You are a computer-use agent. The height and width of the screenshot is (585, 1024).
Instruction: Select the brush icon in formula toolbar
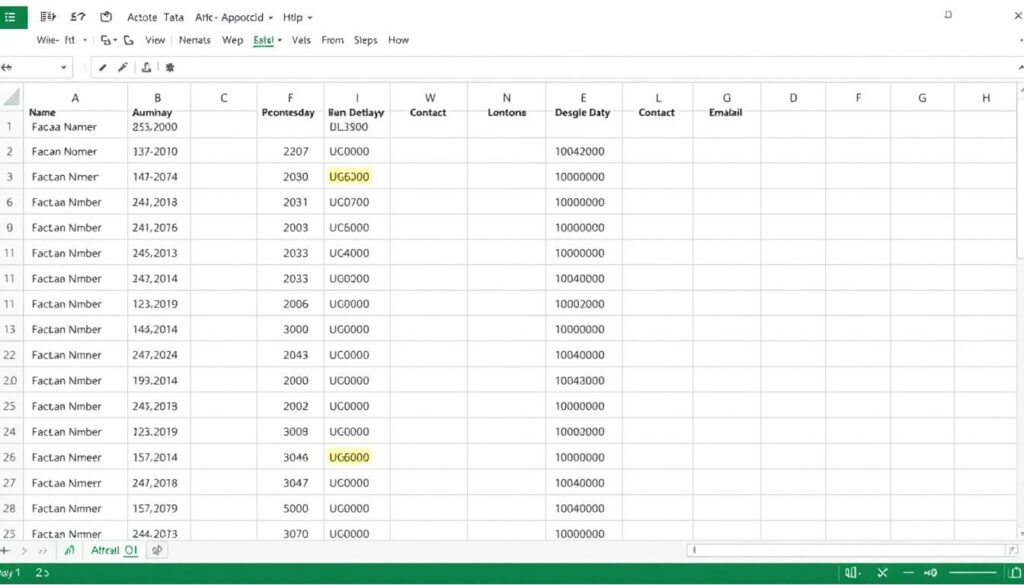[x=123, y=67]
